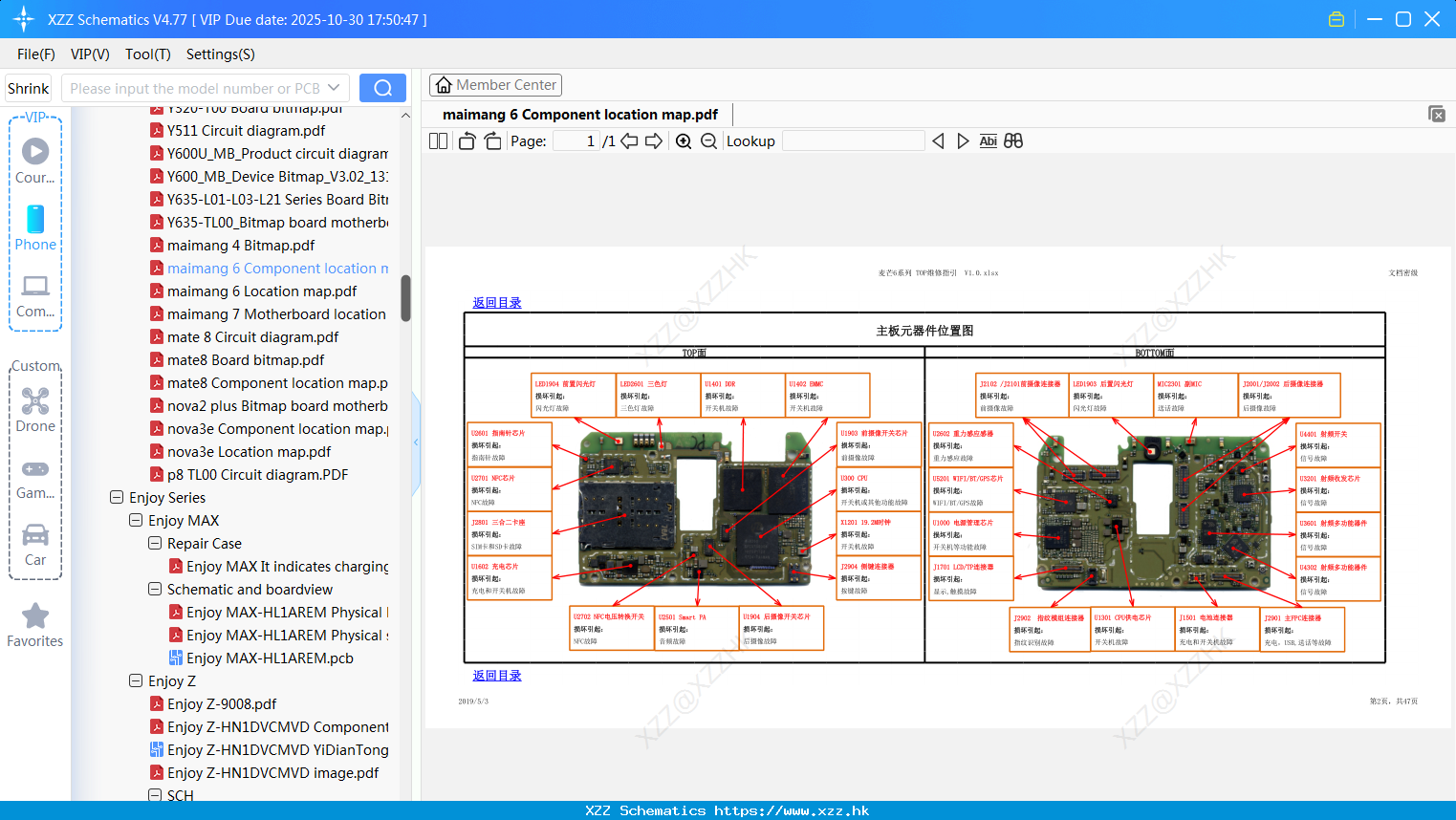
Task: Open the Tool(T) menu
Action: (x=148, y=54)
